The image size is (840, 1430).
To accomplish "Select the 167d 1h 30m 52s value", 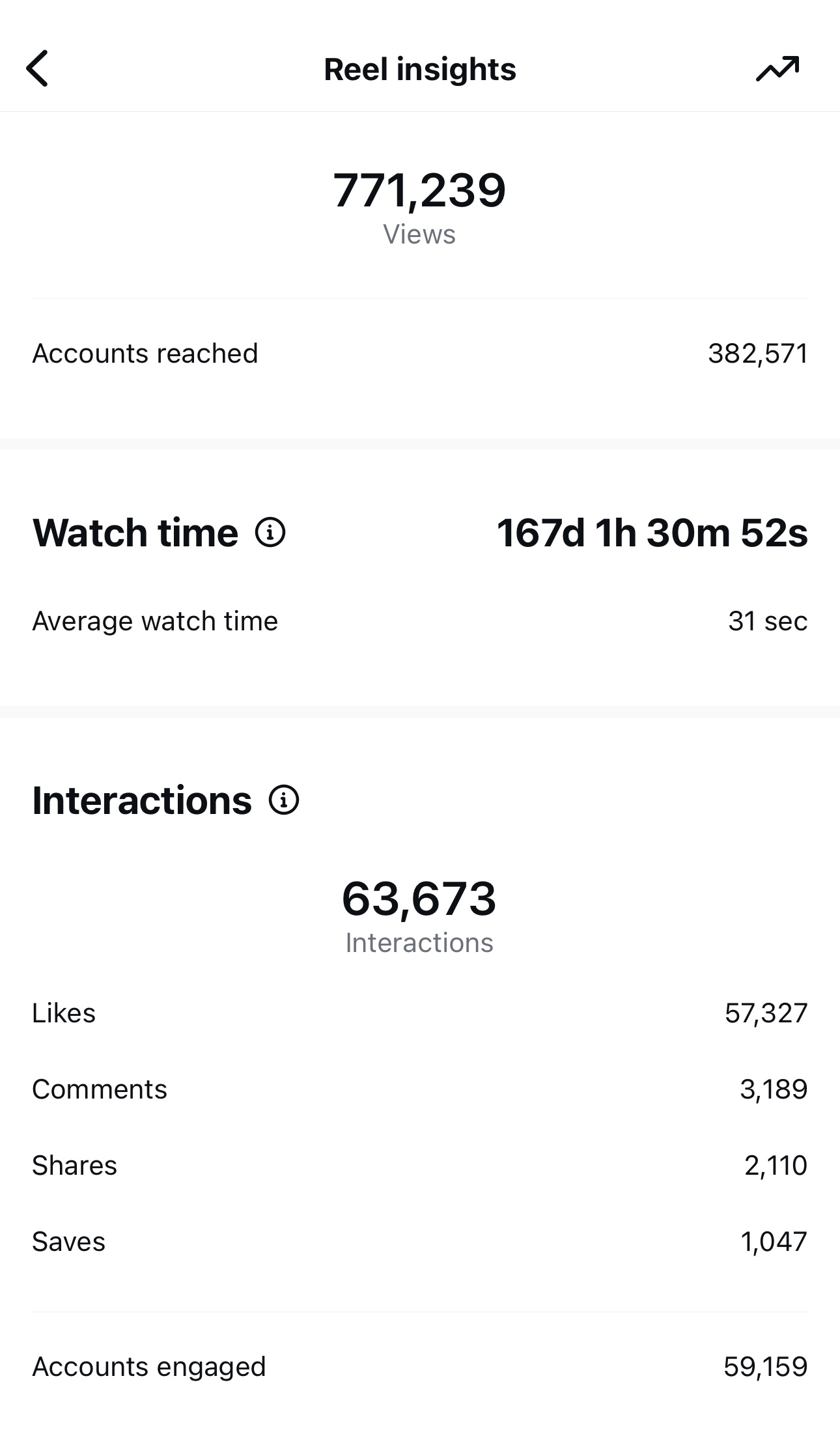I will point(652,533).
